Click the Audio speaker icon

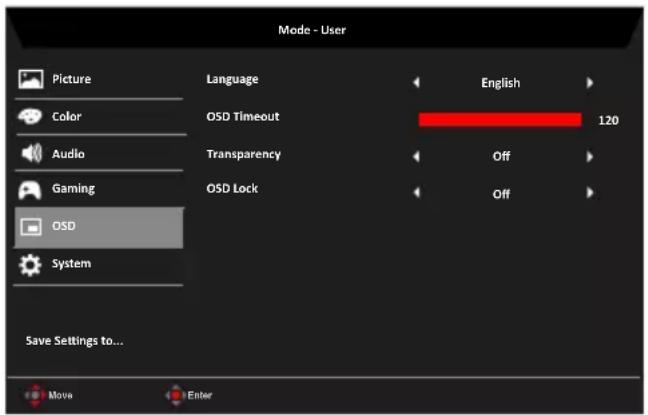31,153
